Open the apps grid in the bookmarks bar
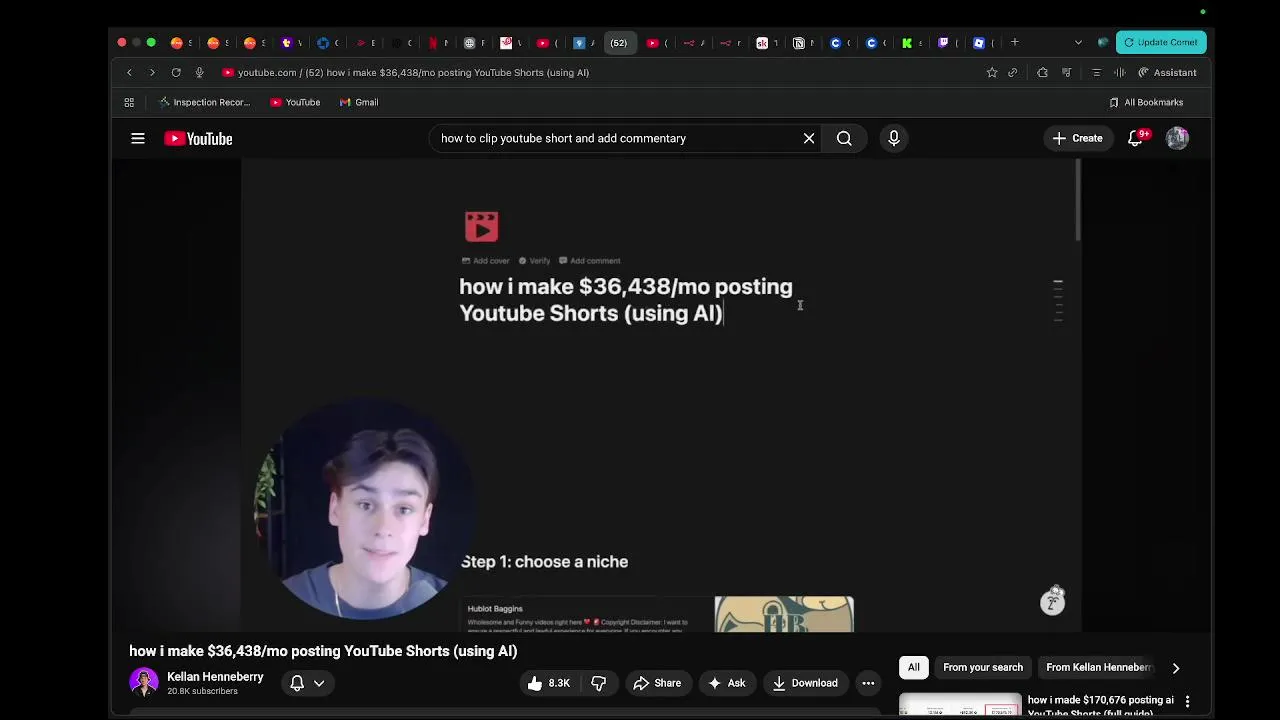 pyautogui.click(x=129, y=102)
